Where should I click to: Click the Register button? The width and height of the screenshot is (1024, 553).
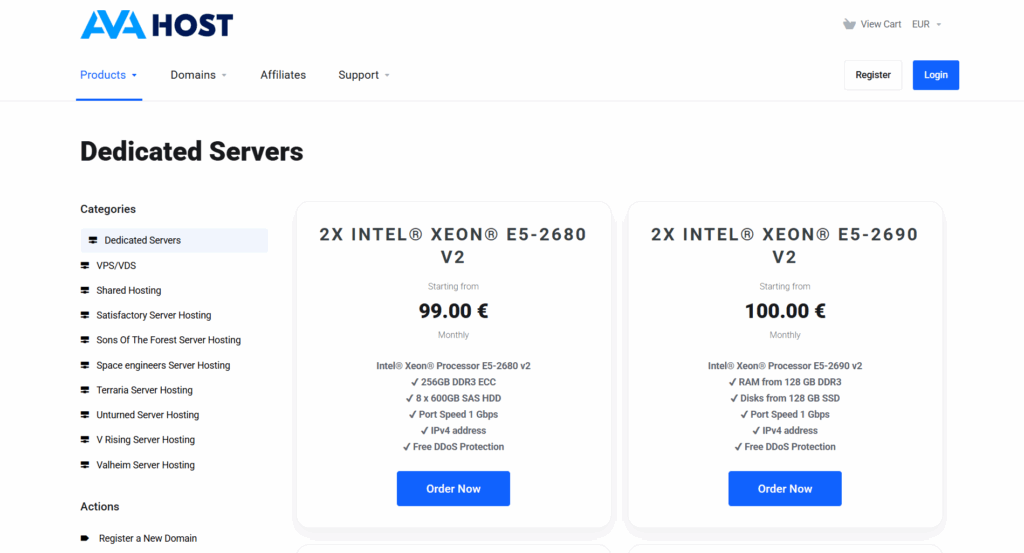pyautogui.click(x=873, y=75)
